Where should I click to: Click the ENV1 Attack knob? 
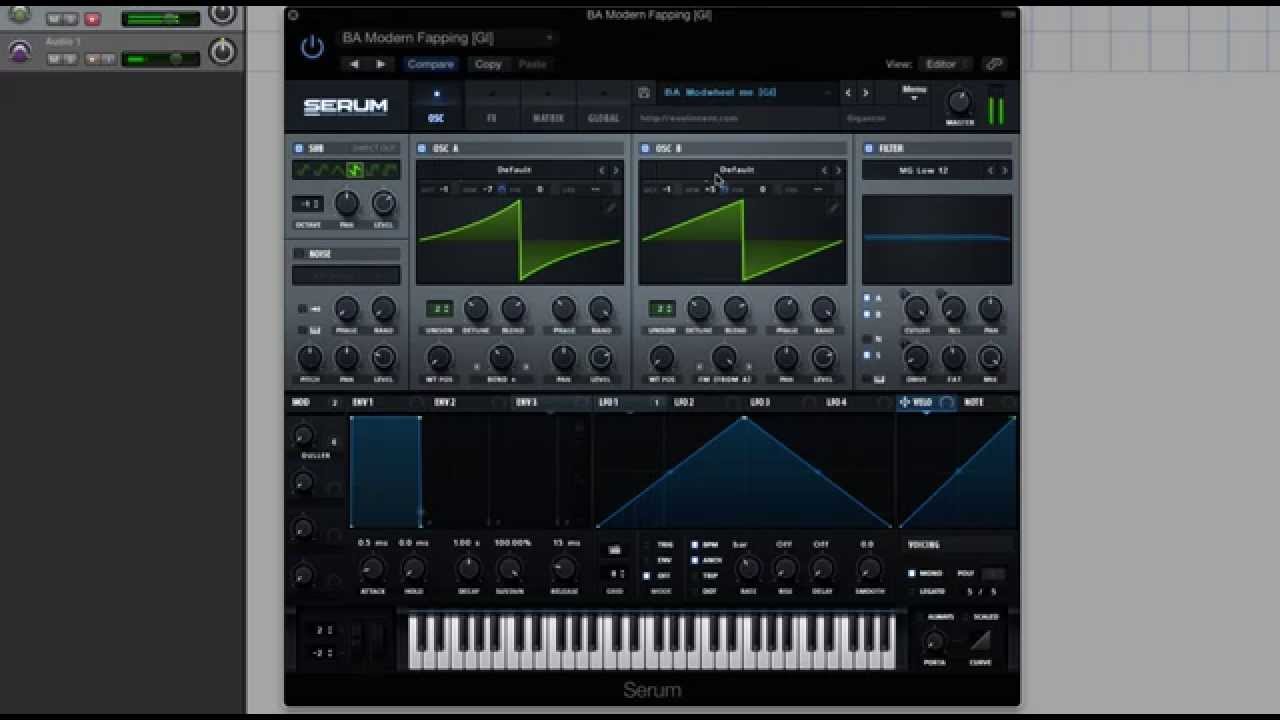click(372, 569)
